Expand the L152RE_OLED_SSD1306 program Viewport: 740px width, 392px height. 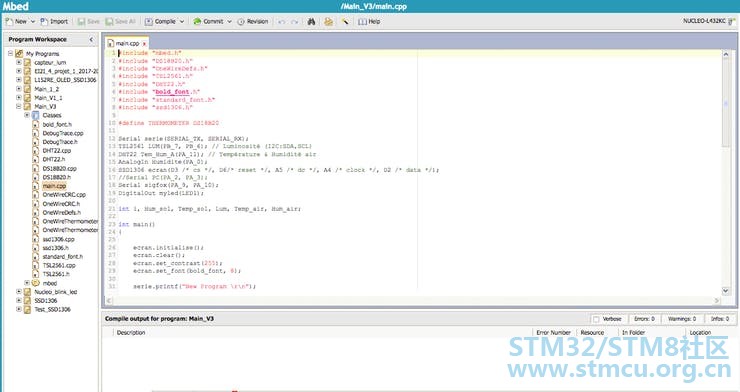(19, 80)
